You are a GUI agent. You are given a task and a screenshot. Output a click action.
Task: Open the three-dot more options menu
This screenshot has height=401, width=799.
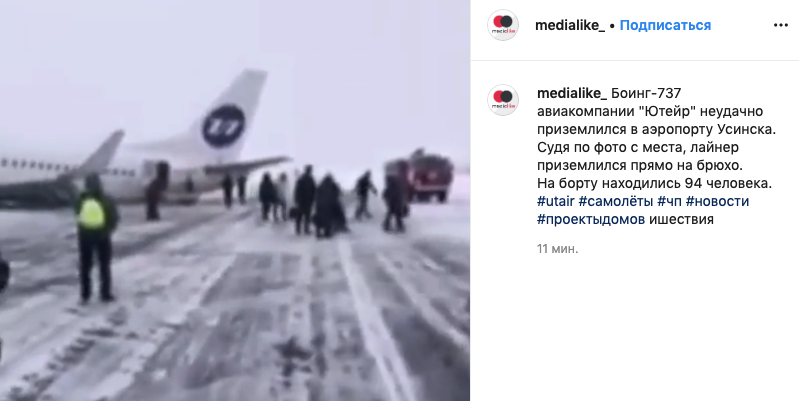coord(781,25)
